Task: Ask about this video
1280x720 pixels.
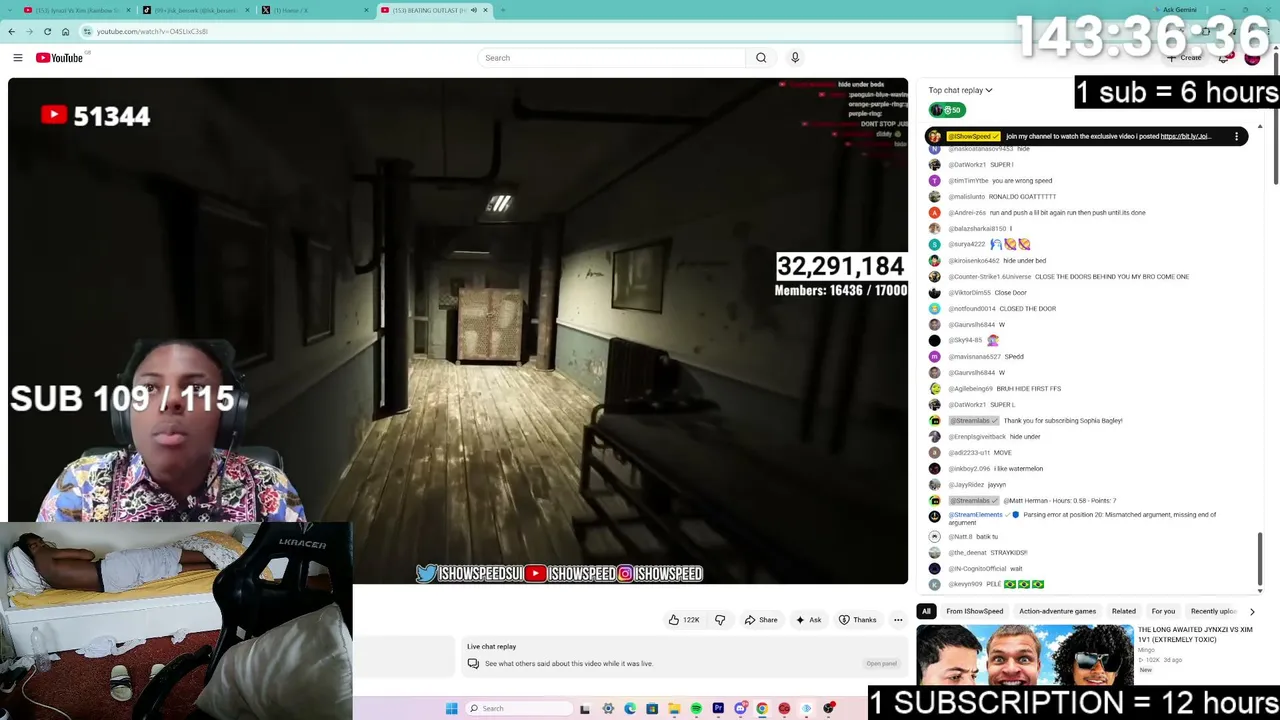Action: point(809,620)
